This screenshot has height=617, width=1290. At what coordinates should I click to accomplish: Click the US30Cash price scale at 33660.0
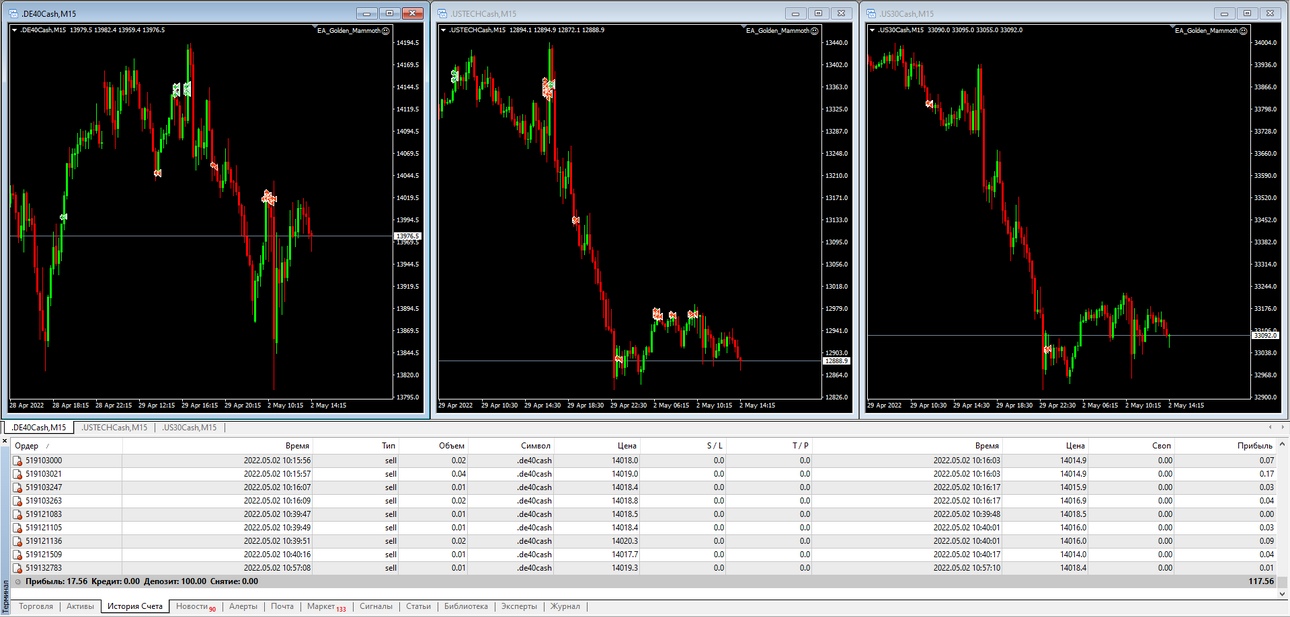[x=1265, y=153]
